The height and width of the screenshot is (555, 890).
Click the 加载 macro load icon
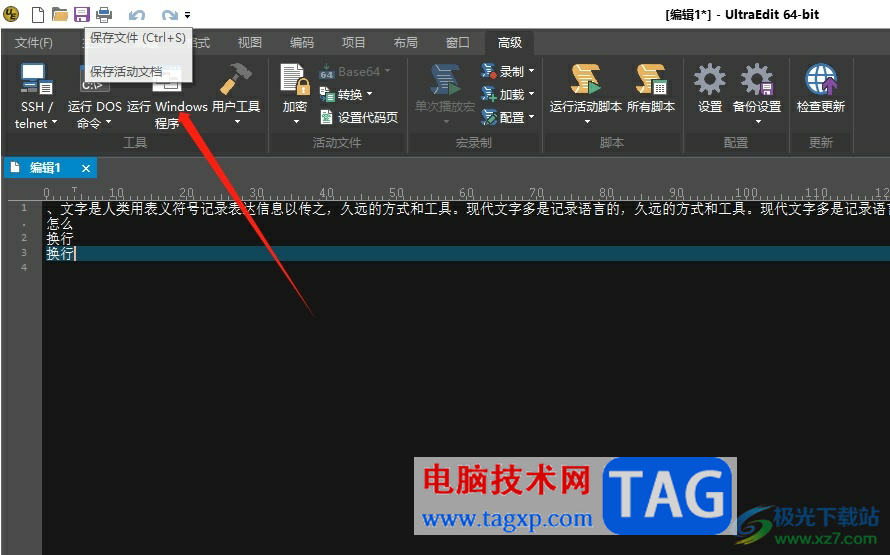tap(489, 94)
